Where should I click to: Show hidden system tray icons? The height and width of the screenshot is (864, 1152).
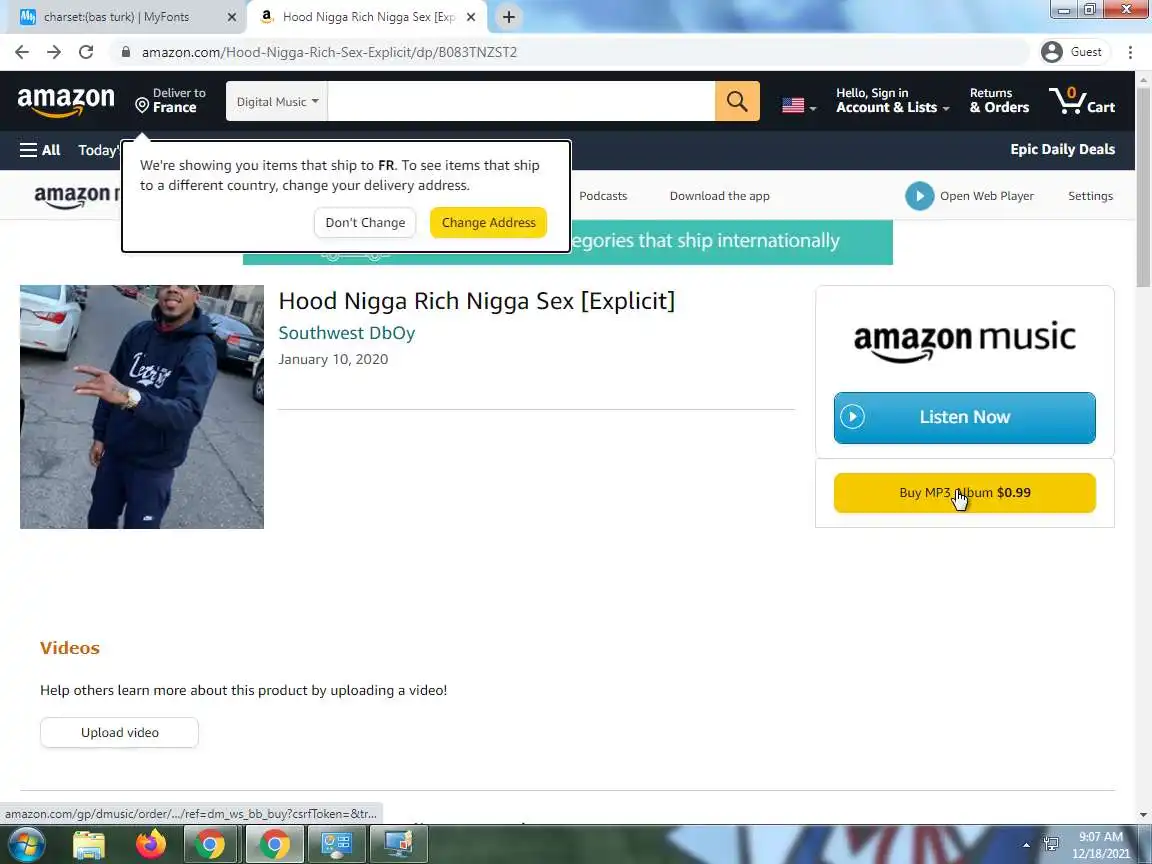click(x=1026, y=845)
